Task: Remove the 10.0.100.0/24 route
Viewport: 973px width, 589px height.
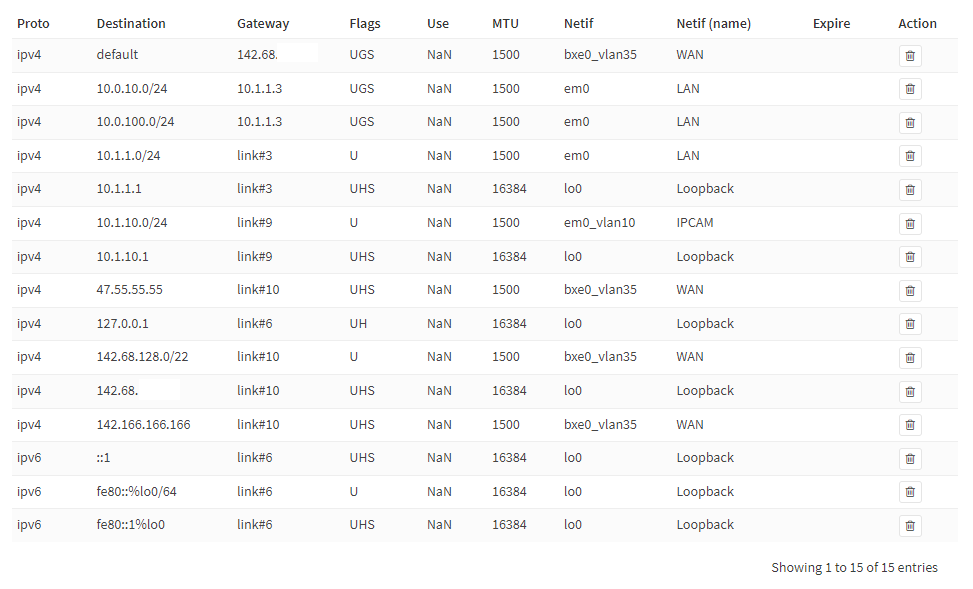Action: click(909, 122)
